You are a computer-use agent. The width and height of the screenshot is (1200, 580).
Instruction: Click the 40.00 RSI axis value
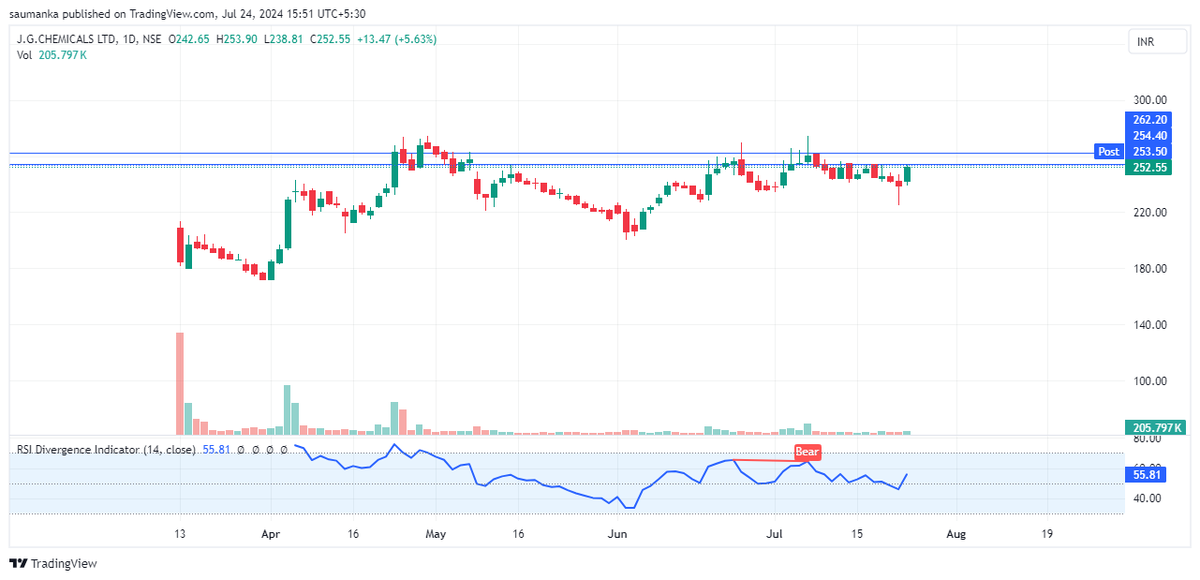click(1148, 497)
